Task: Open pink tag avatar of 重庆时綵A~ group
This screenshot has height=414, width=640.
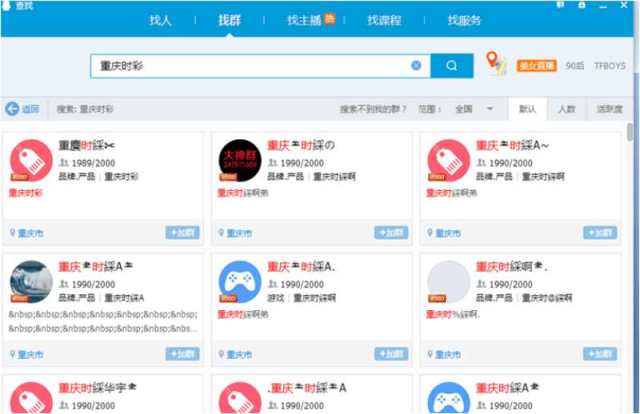Action: [449, 160]
